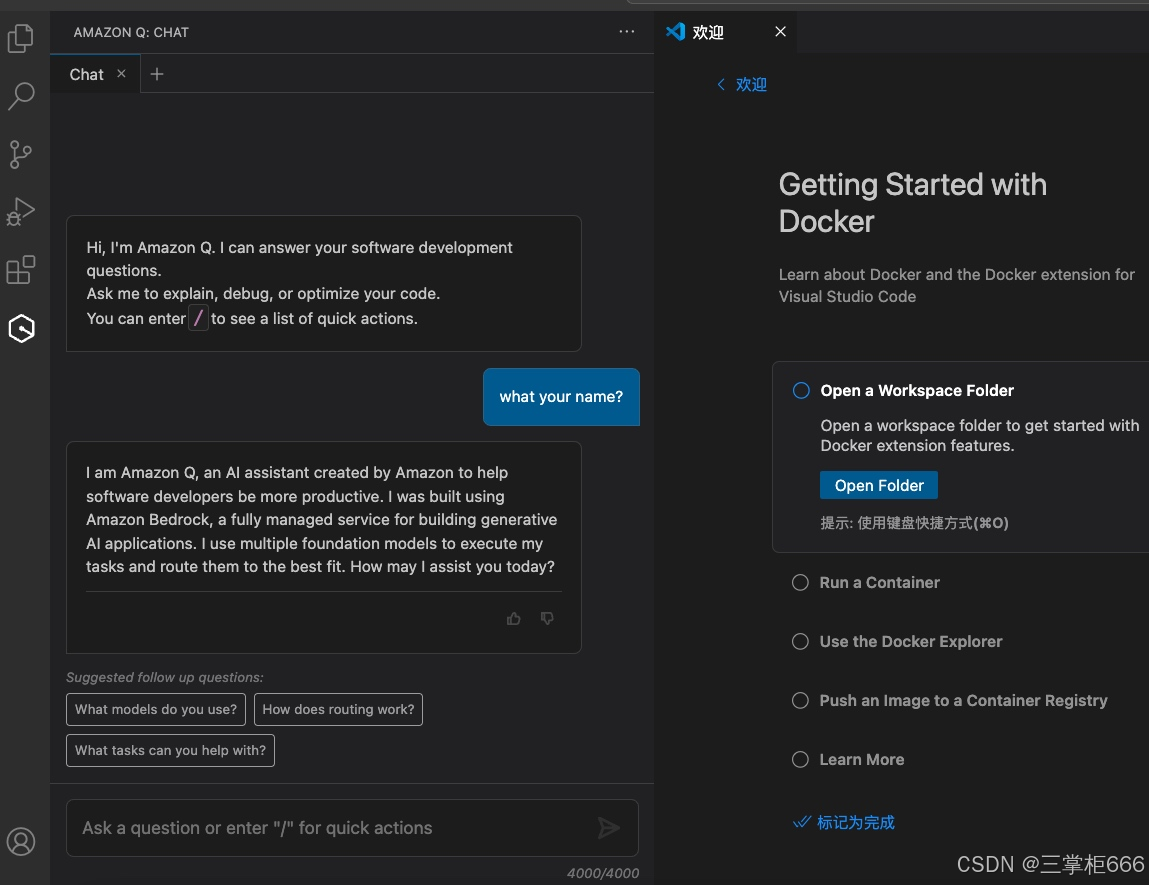1149x885 pixels.
Task: Close the 欢迎 editor tab
Action: click(x=780, y=32)
